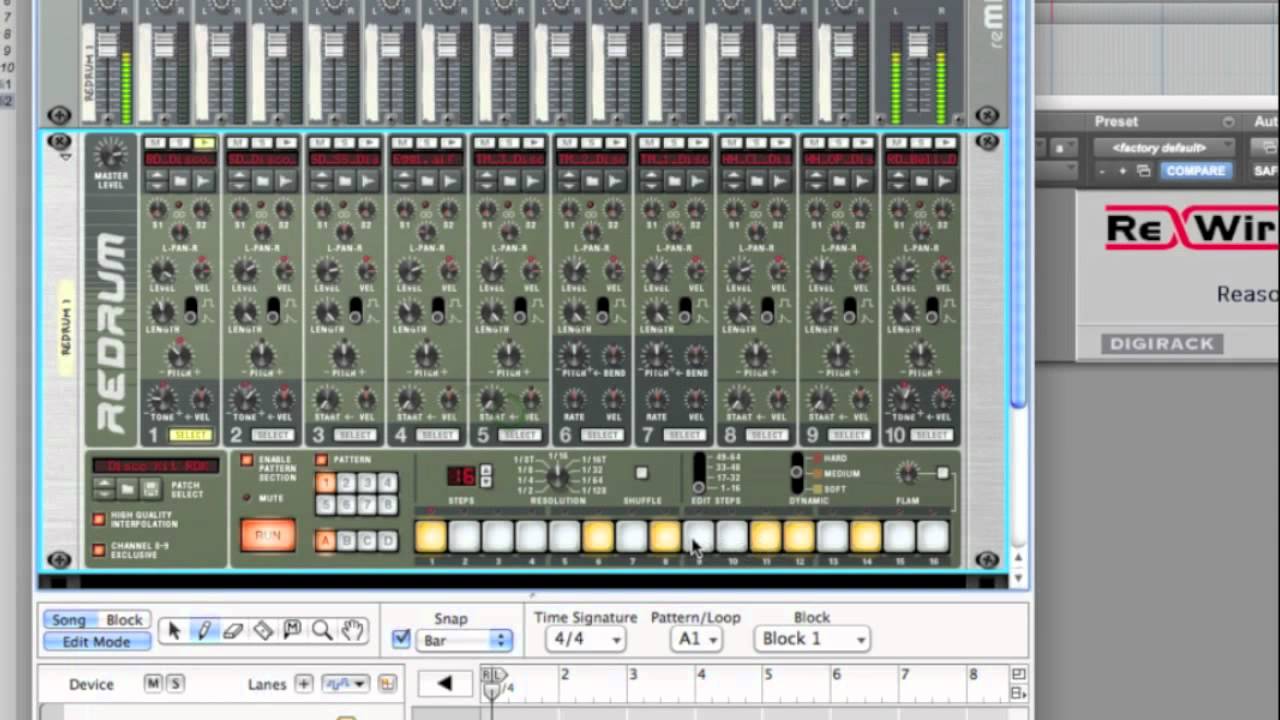
Task: Click add lane plus icon next to Lanes
Action: 304,684
